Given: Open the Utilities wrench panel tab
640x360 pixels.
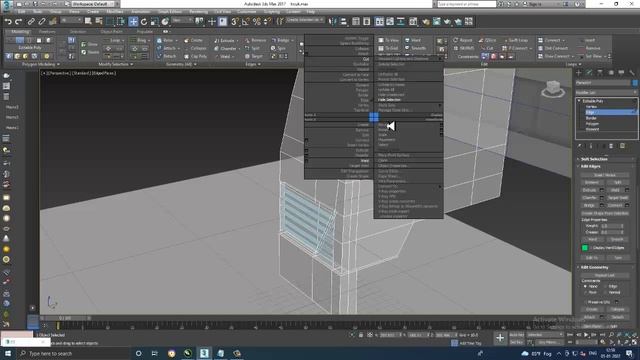Looking at the screenshot, I should 632,73.
